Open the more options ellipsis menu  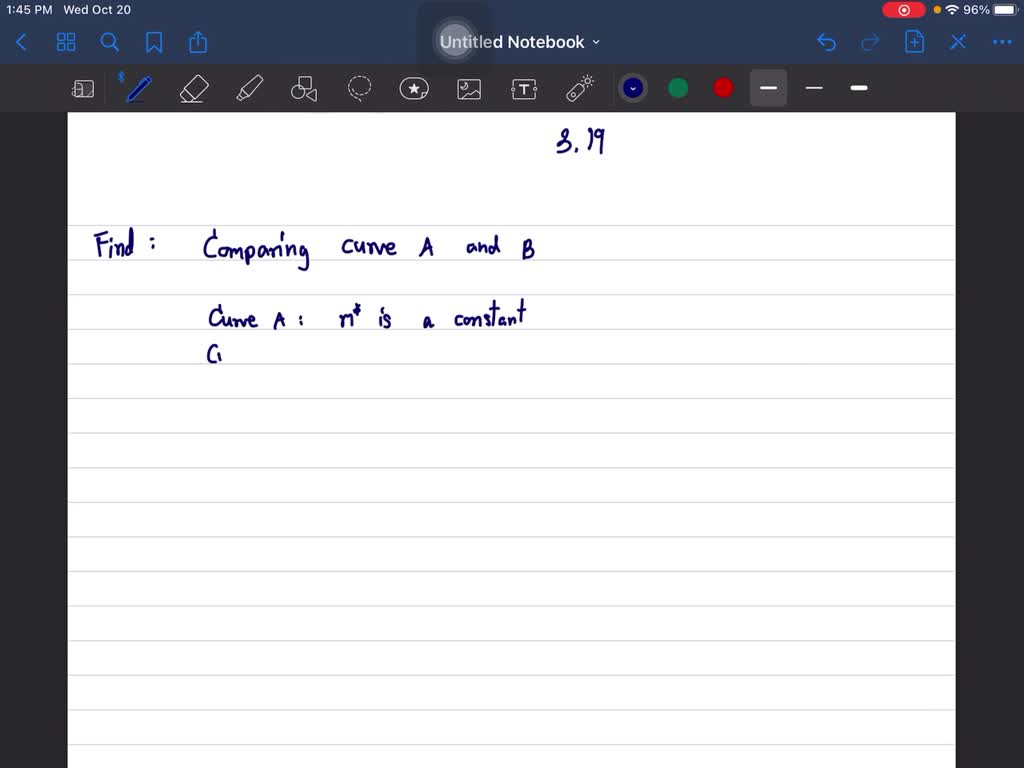pyautogui.click(x=1002, y=42)
